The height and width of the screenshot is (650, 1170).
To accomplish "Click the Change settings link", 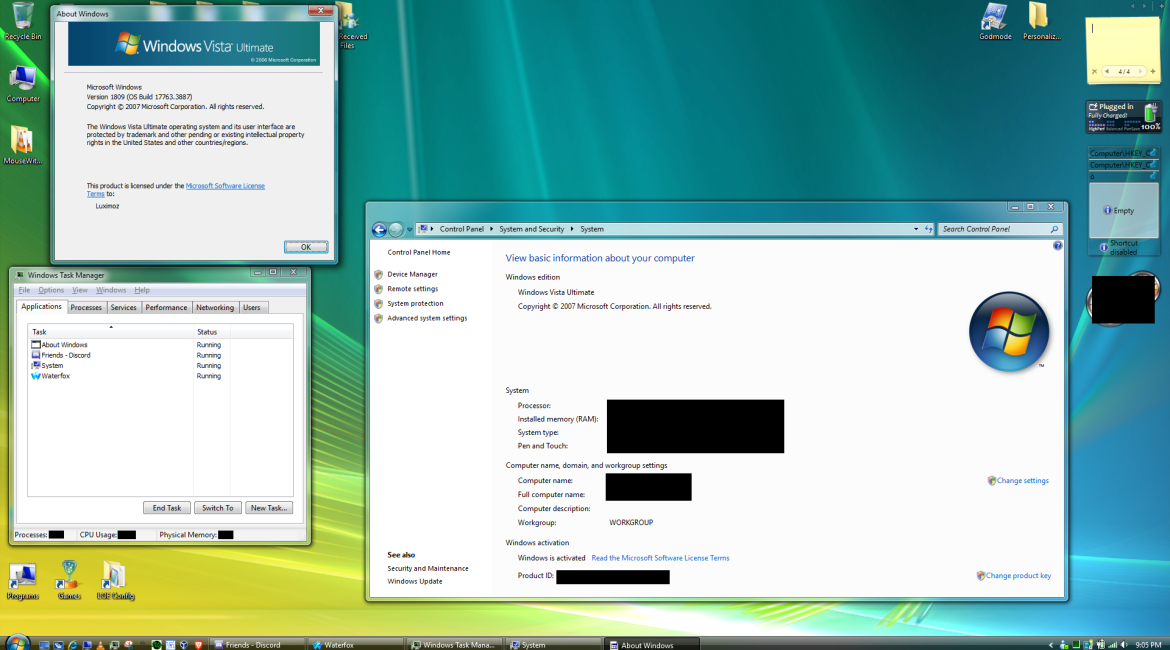I will coord(1022,481).
